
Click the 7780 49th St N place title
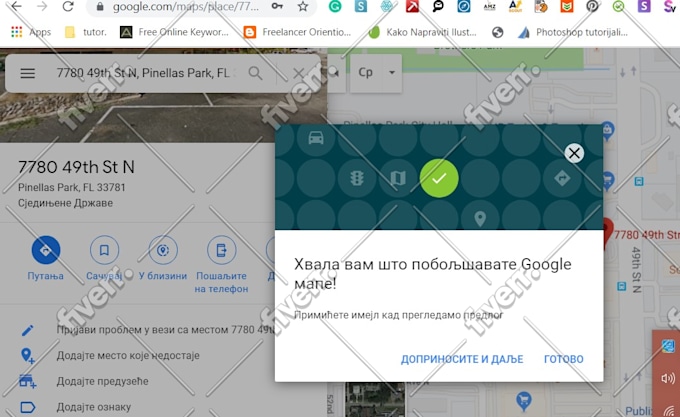(76, 167)
